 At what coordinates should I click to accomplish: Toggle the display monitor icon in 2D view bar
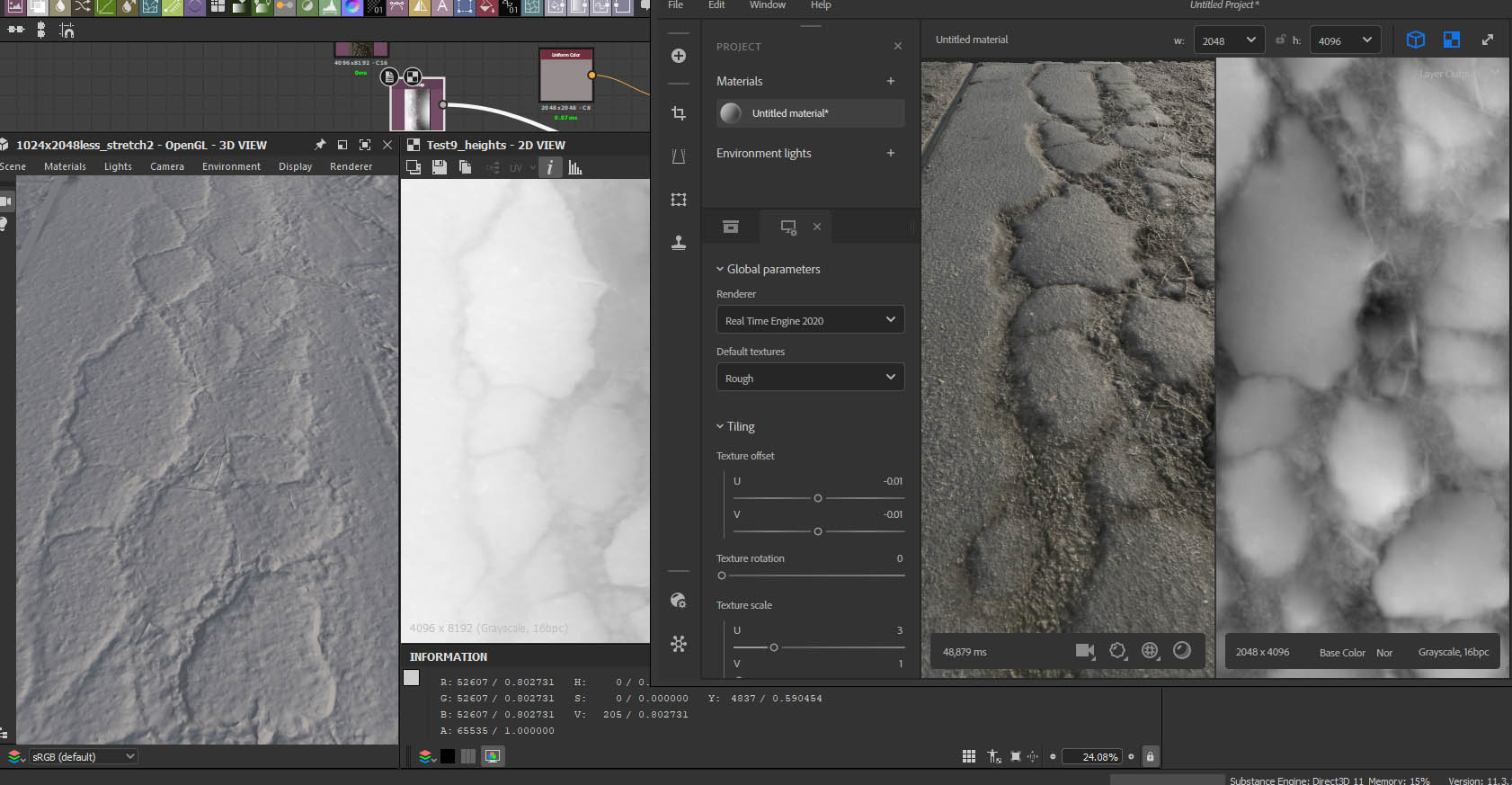pyautogui.click(x=493, y=756)
